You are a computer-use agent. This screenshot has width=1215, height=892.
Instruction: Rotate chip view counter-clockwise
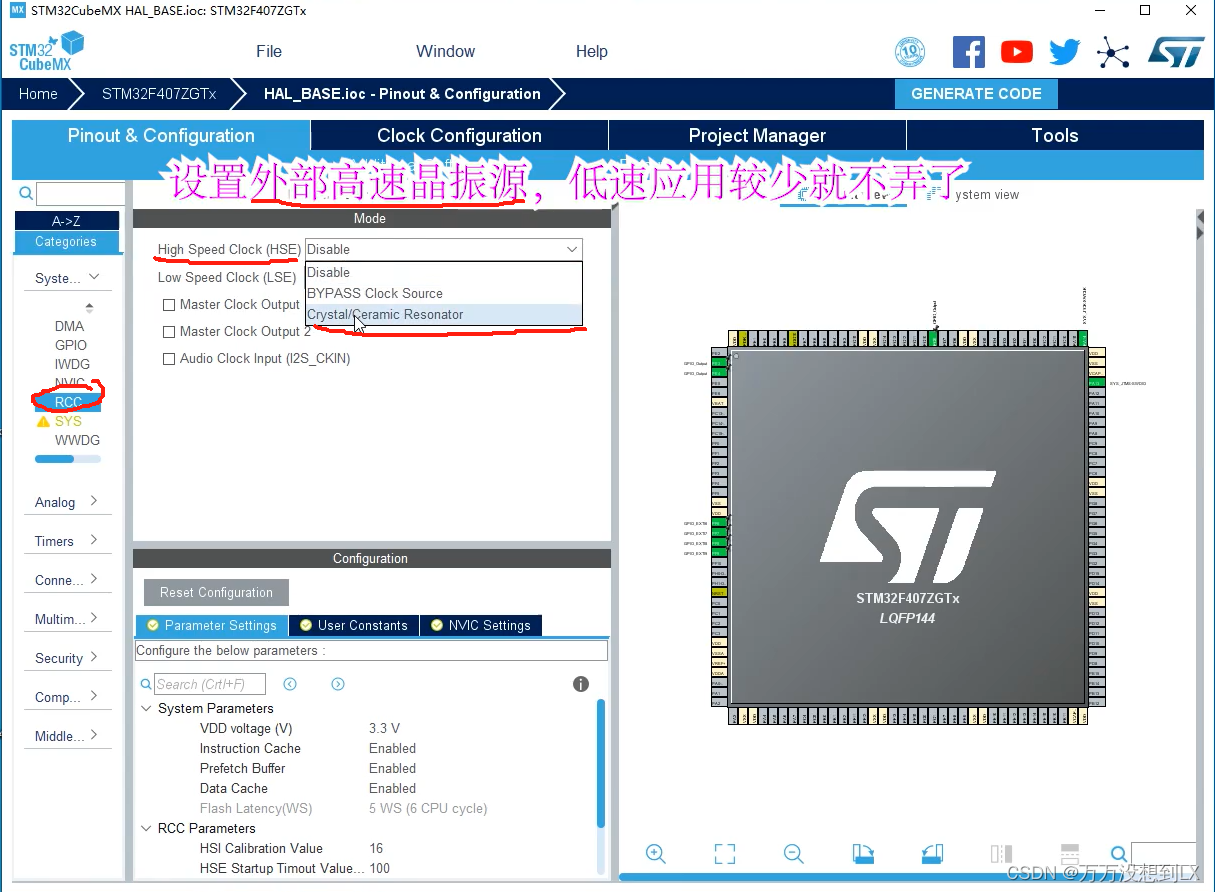click(x=932, y=853)
